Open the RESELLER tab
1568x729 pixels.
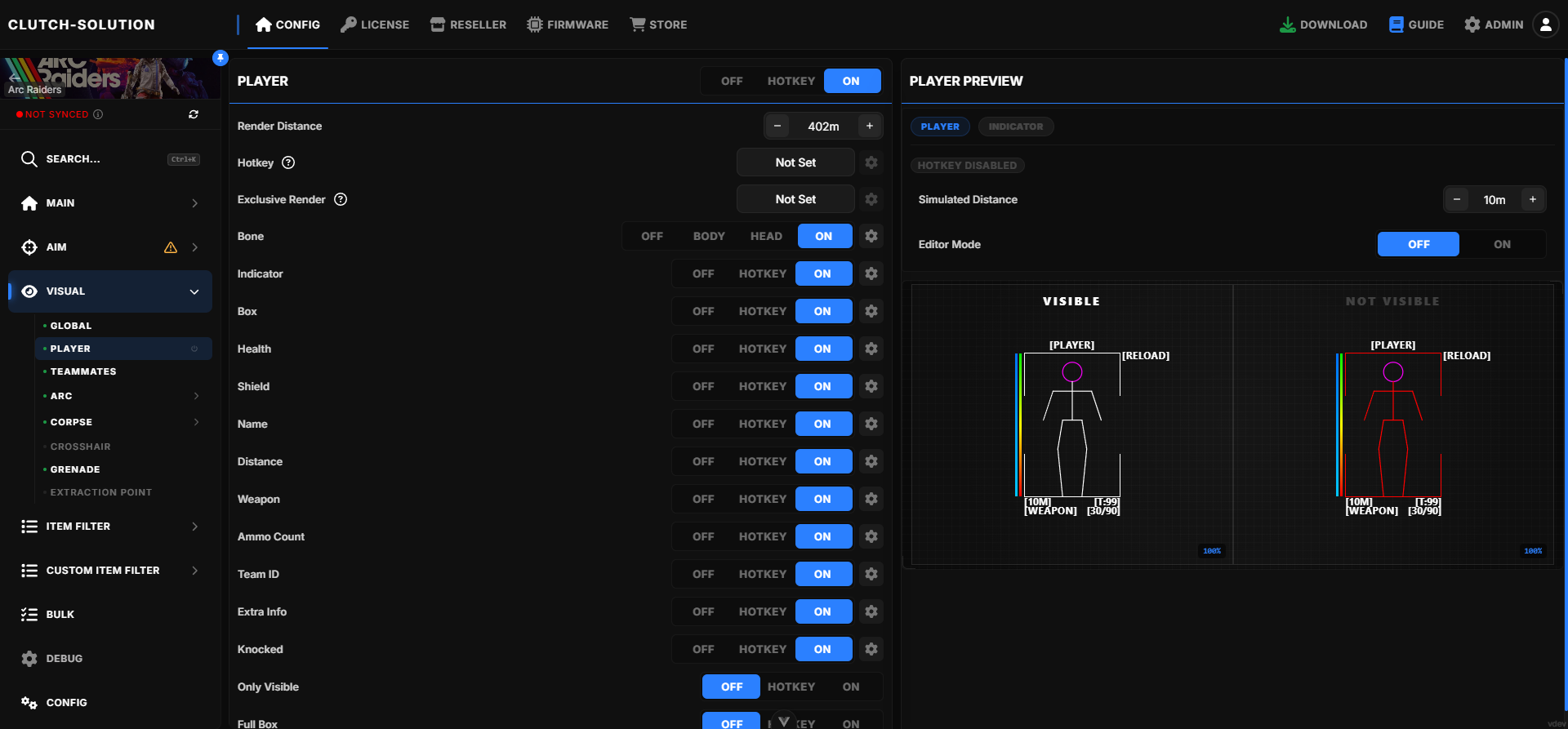469,24
